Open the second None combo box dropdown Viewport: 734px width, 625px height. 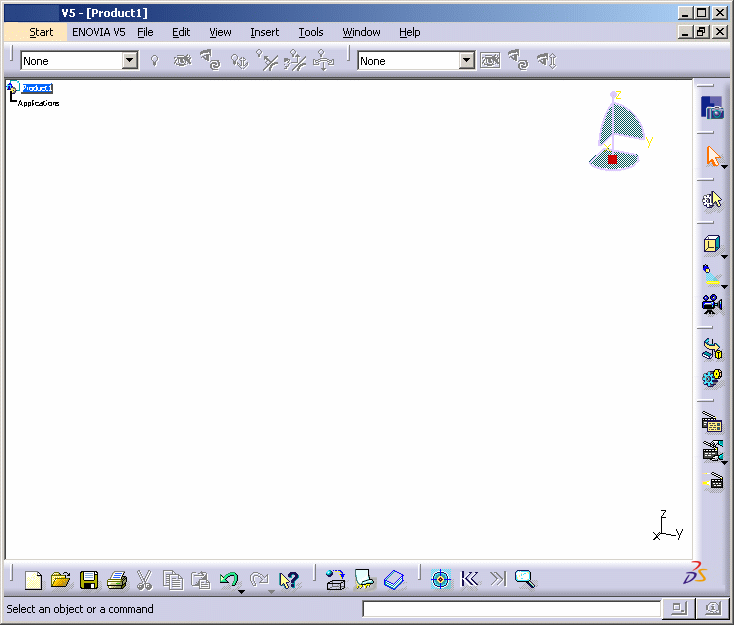[x=467, y=61]
